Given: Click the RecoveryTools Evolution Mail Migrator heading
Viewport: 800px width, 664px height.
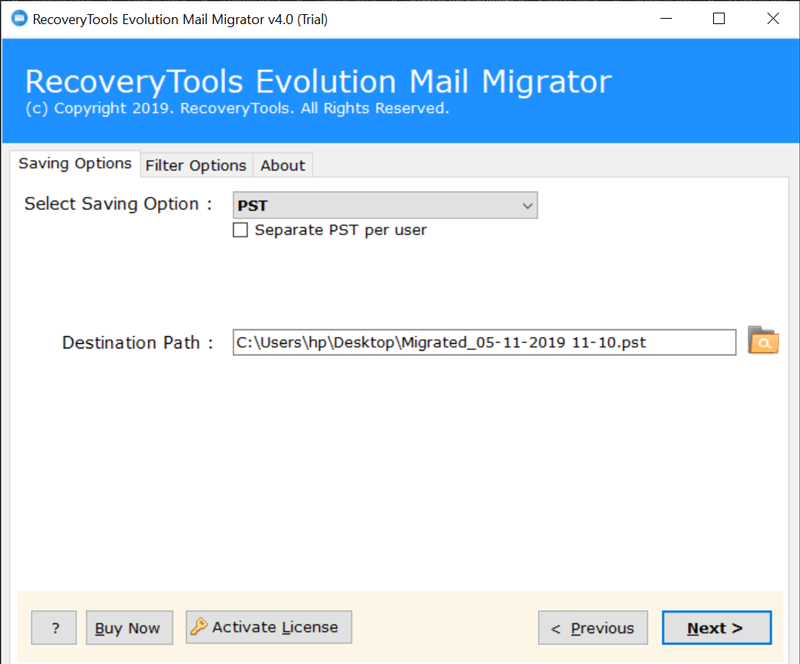Looking at the screenshot, I should tap(318, 82).
